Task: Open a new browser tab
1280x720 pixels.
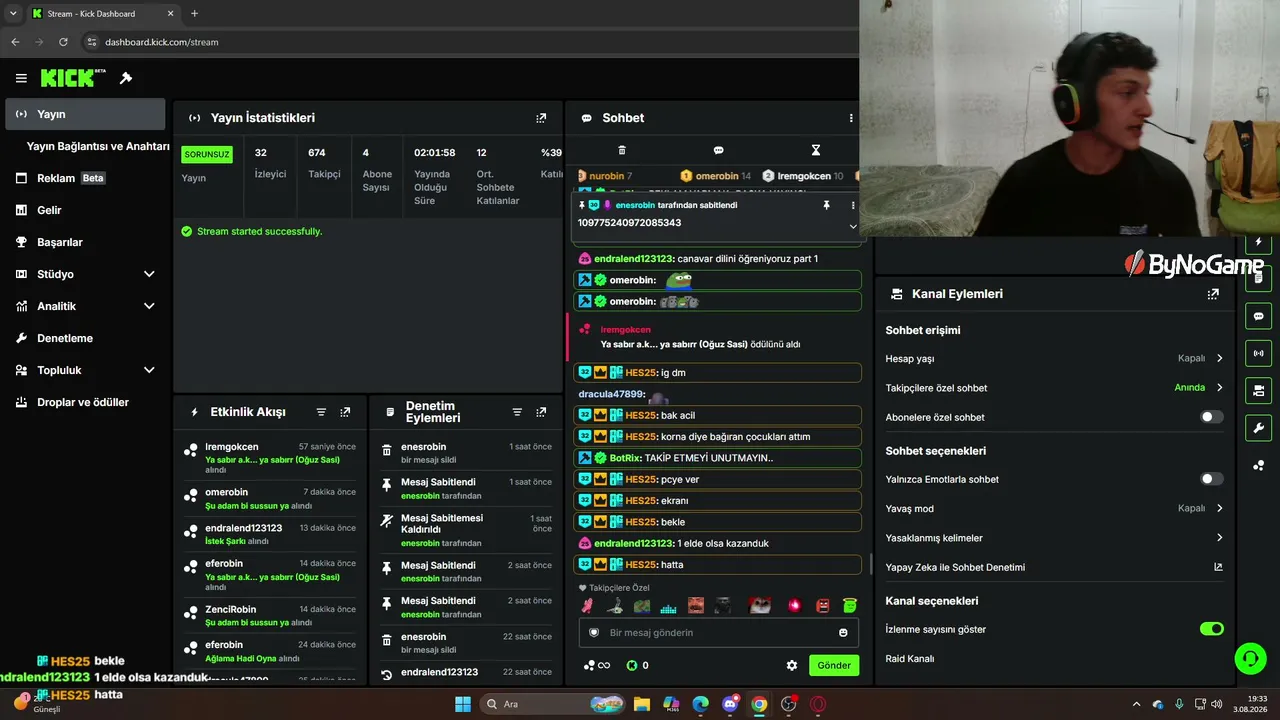Action: [194, 14]
